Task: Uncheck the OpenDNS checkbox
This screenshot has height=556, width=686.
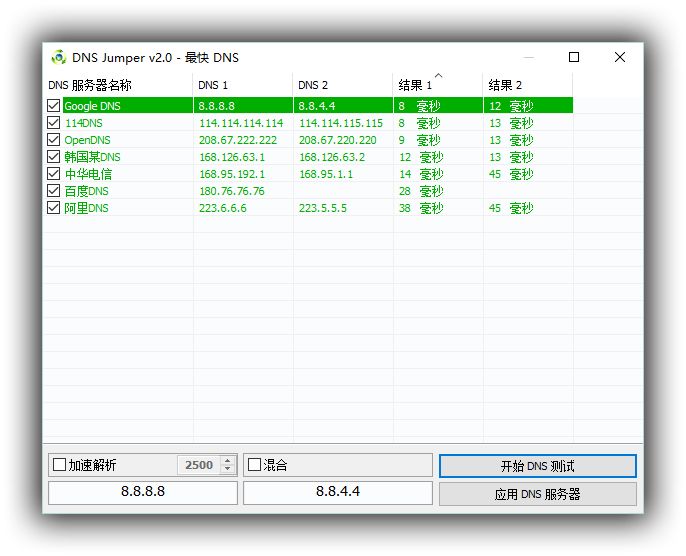Action: click(53, 140)
